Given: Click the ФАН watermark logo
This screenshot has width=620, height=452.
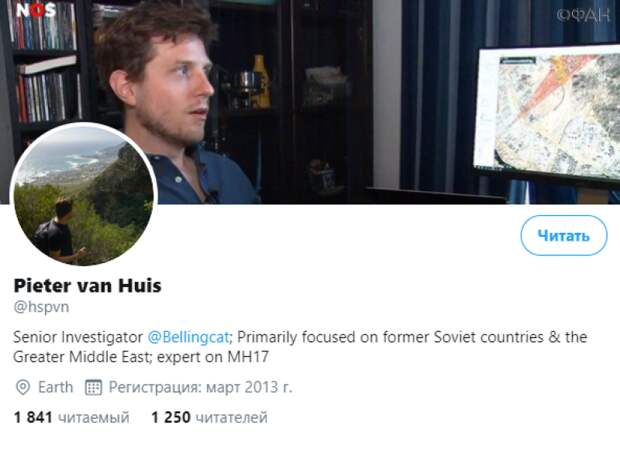Looking at the screenshot, I should (584, 15).
